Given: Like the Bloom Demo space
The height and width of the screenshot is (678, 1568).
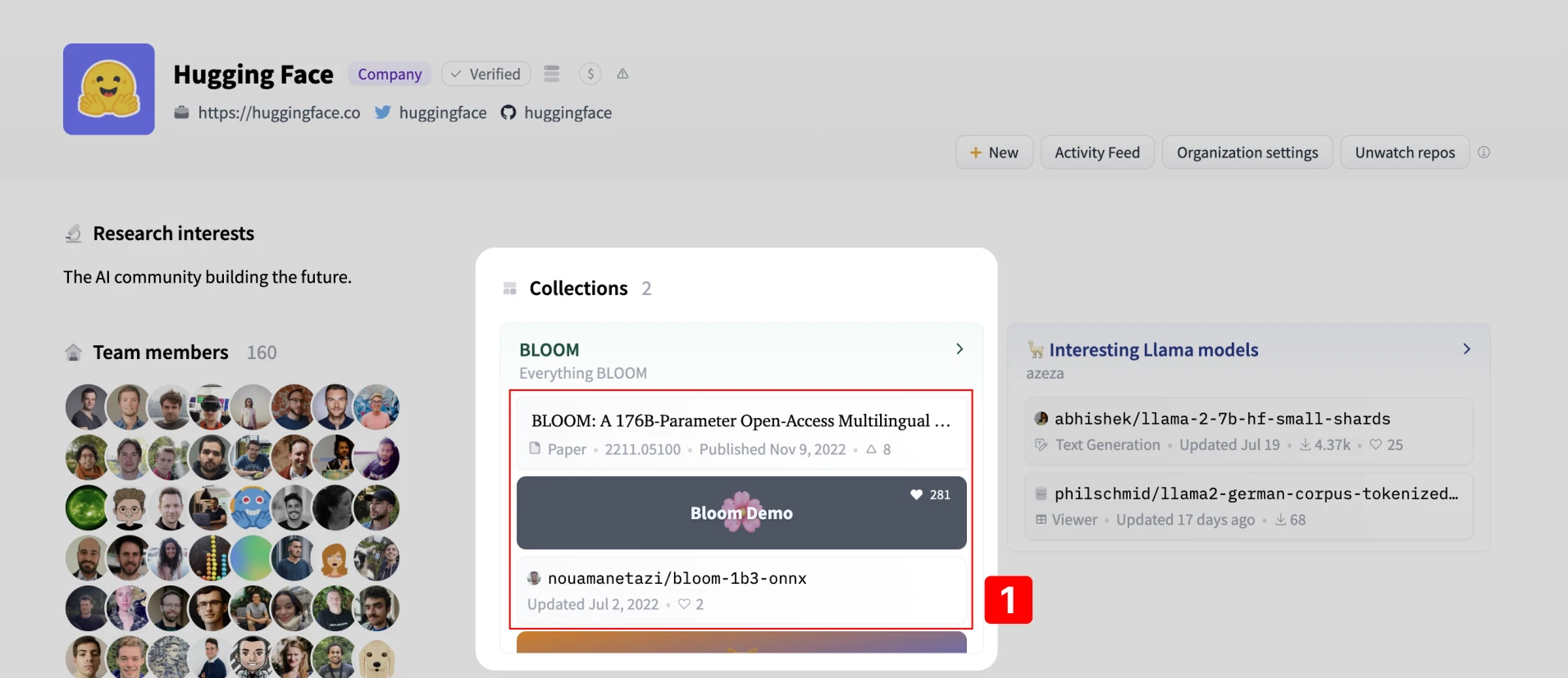Looking at the screenshot, I should pos(917,494).
